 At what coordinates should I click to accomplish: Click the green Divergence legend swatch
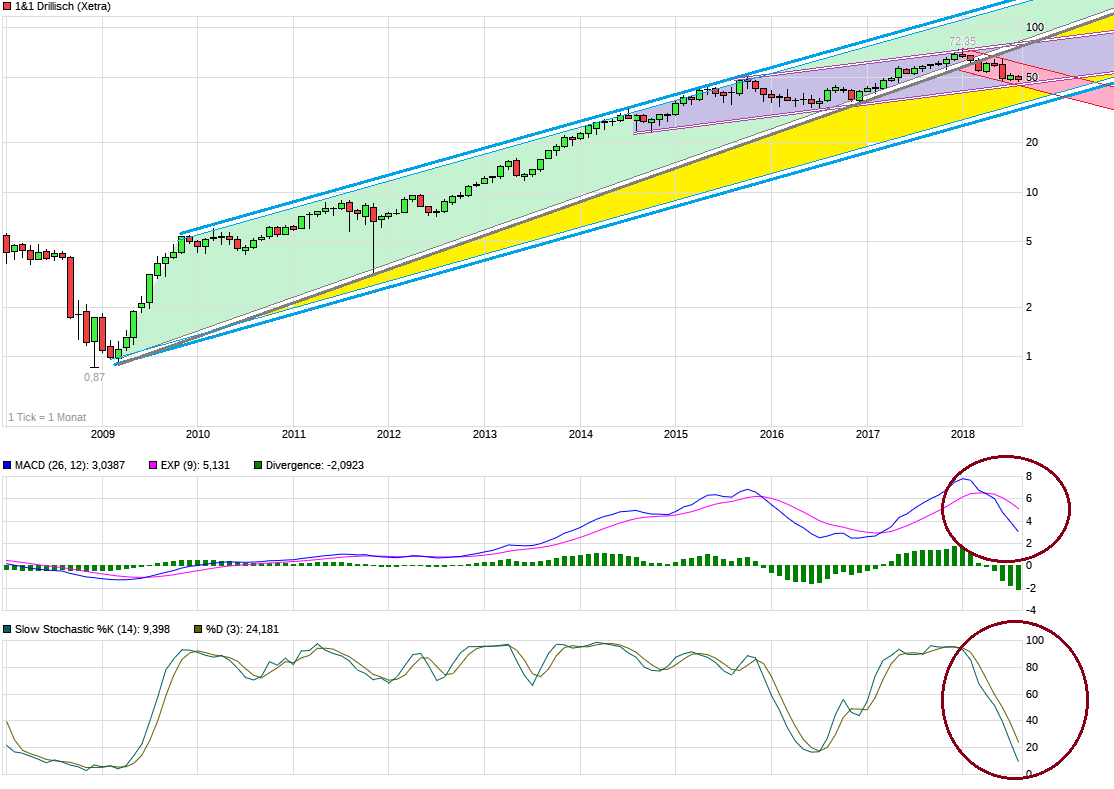(258, 465)
